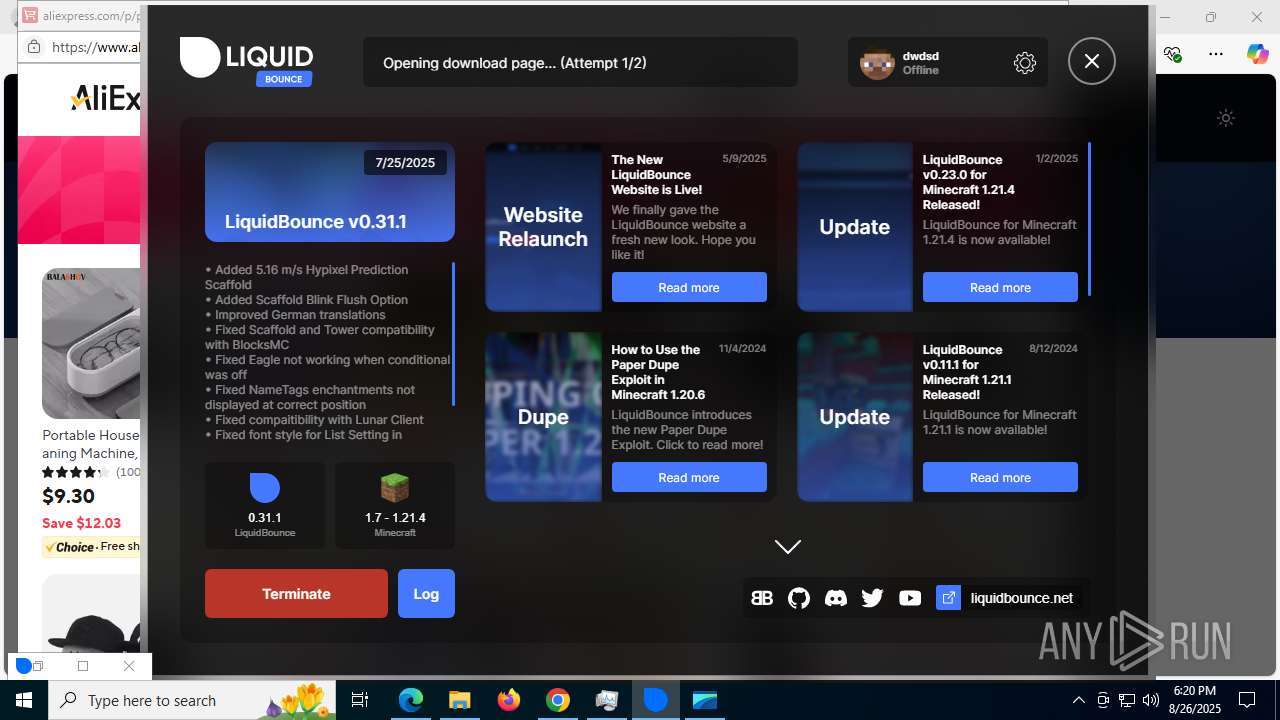
Task: Open launcher settings gear icon
Action: click(1024, 63)
